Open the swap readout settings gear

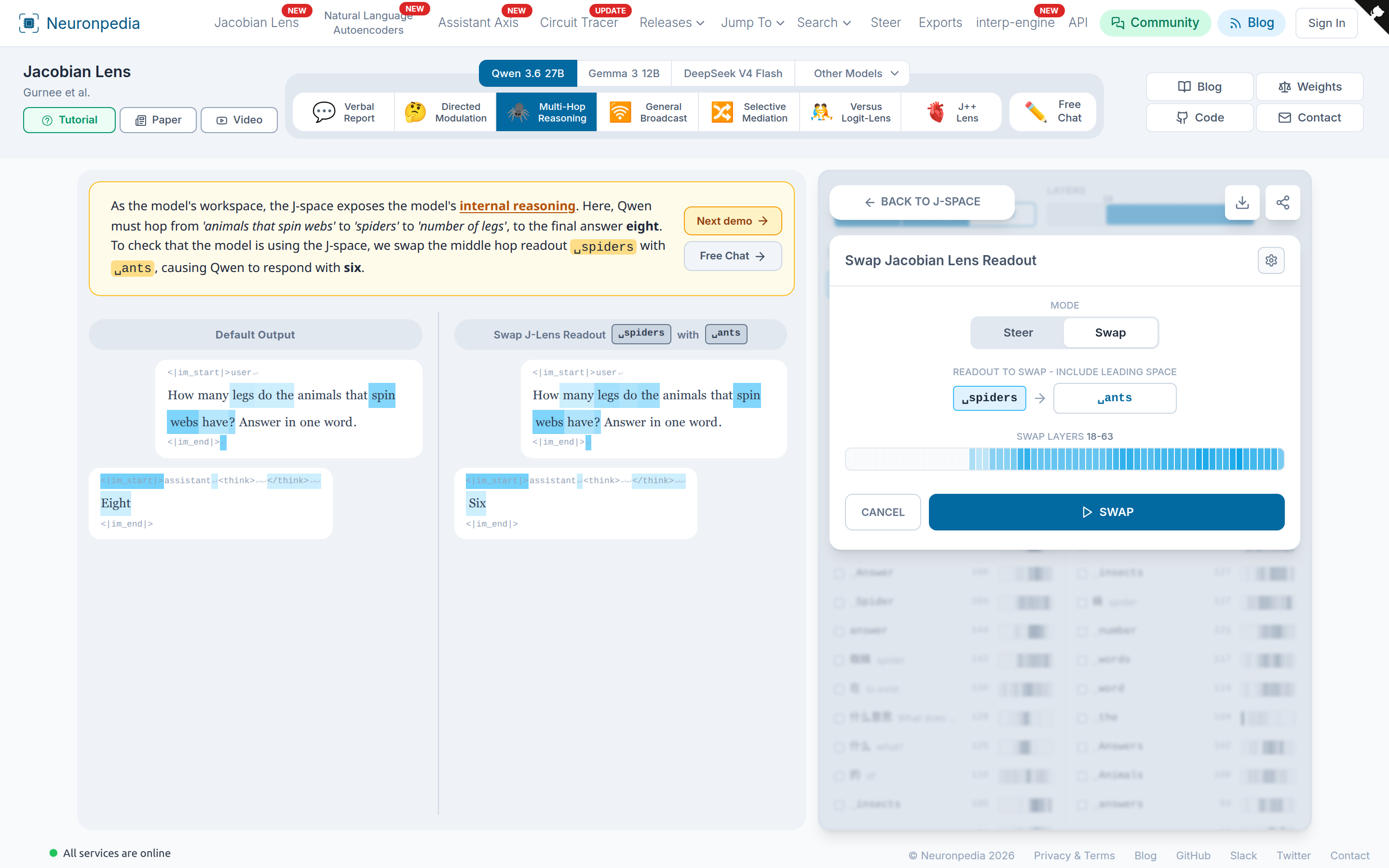tap(1271, 260)
